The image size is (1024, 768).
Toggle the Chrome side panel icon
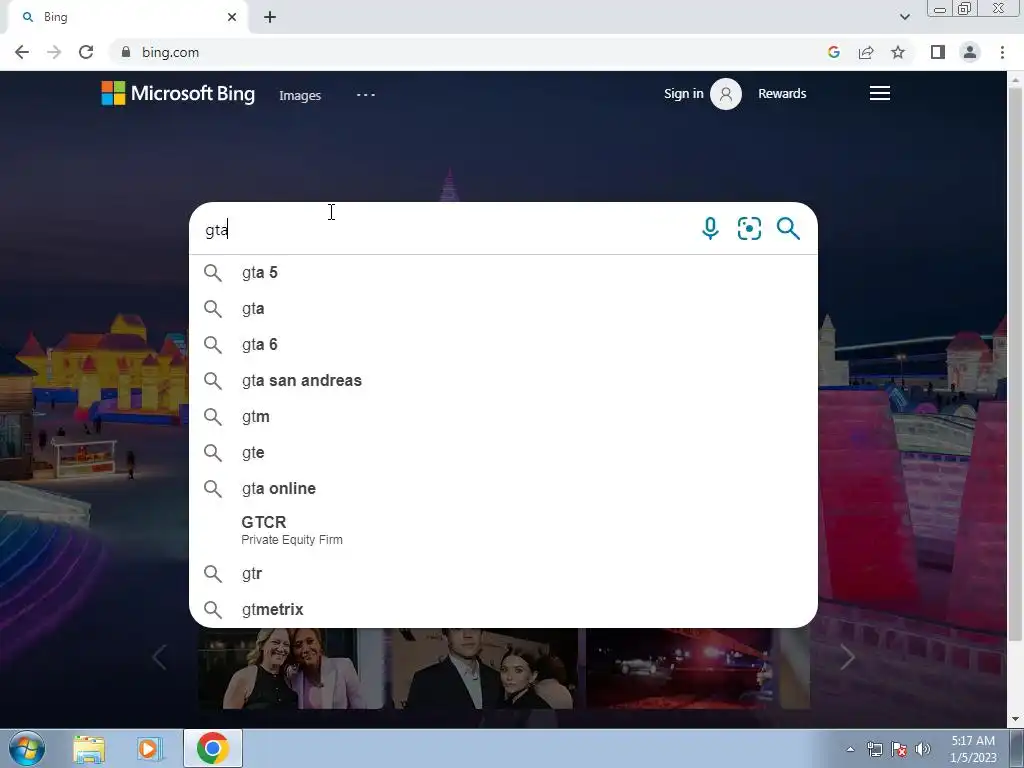point(938,52)
